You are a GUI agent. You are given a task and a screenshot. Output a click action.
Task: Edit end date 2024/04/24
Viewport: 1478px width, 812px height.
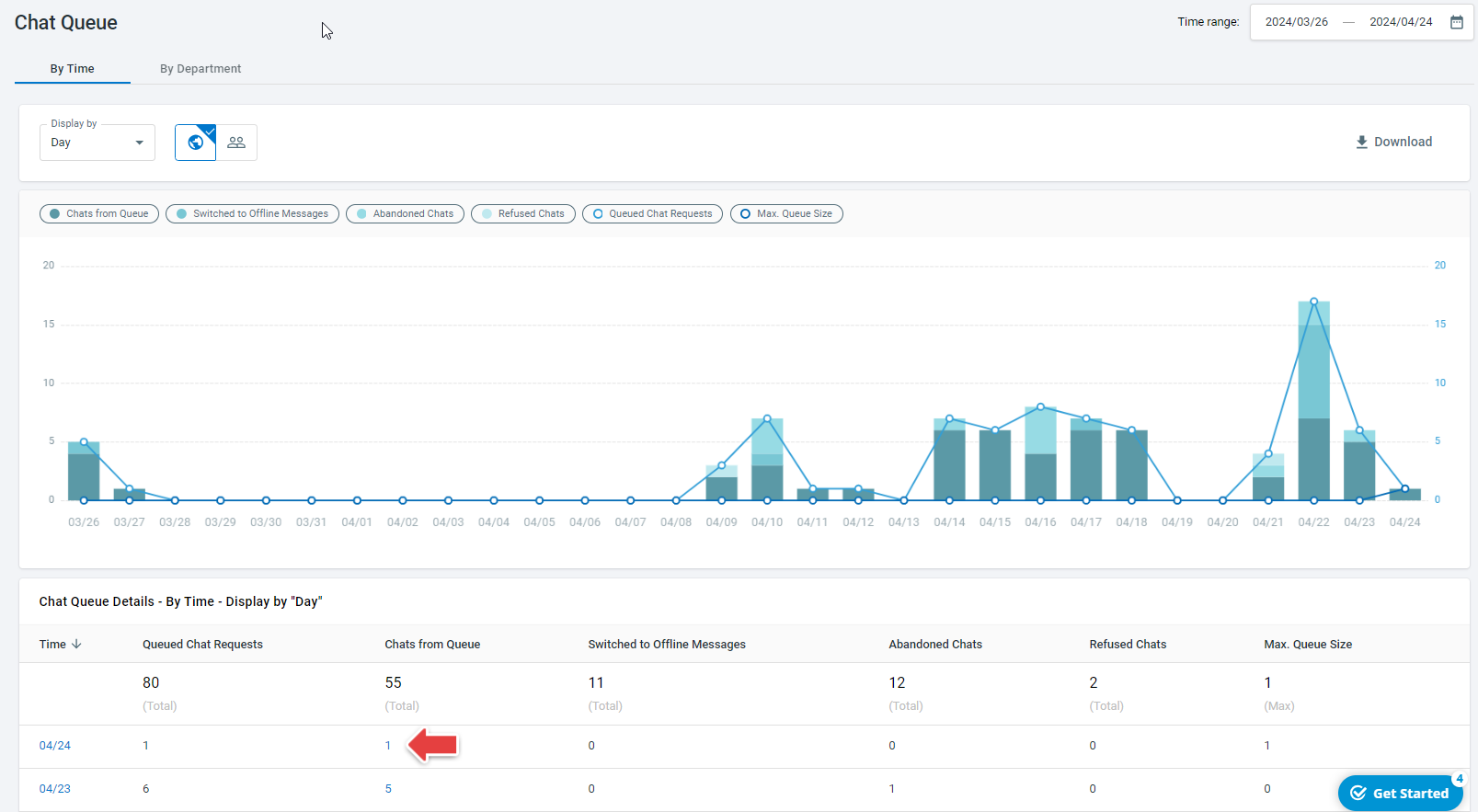point(1401,22)
